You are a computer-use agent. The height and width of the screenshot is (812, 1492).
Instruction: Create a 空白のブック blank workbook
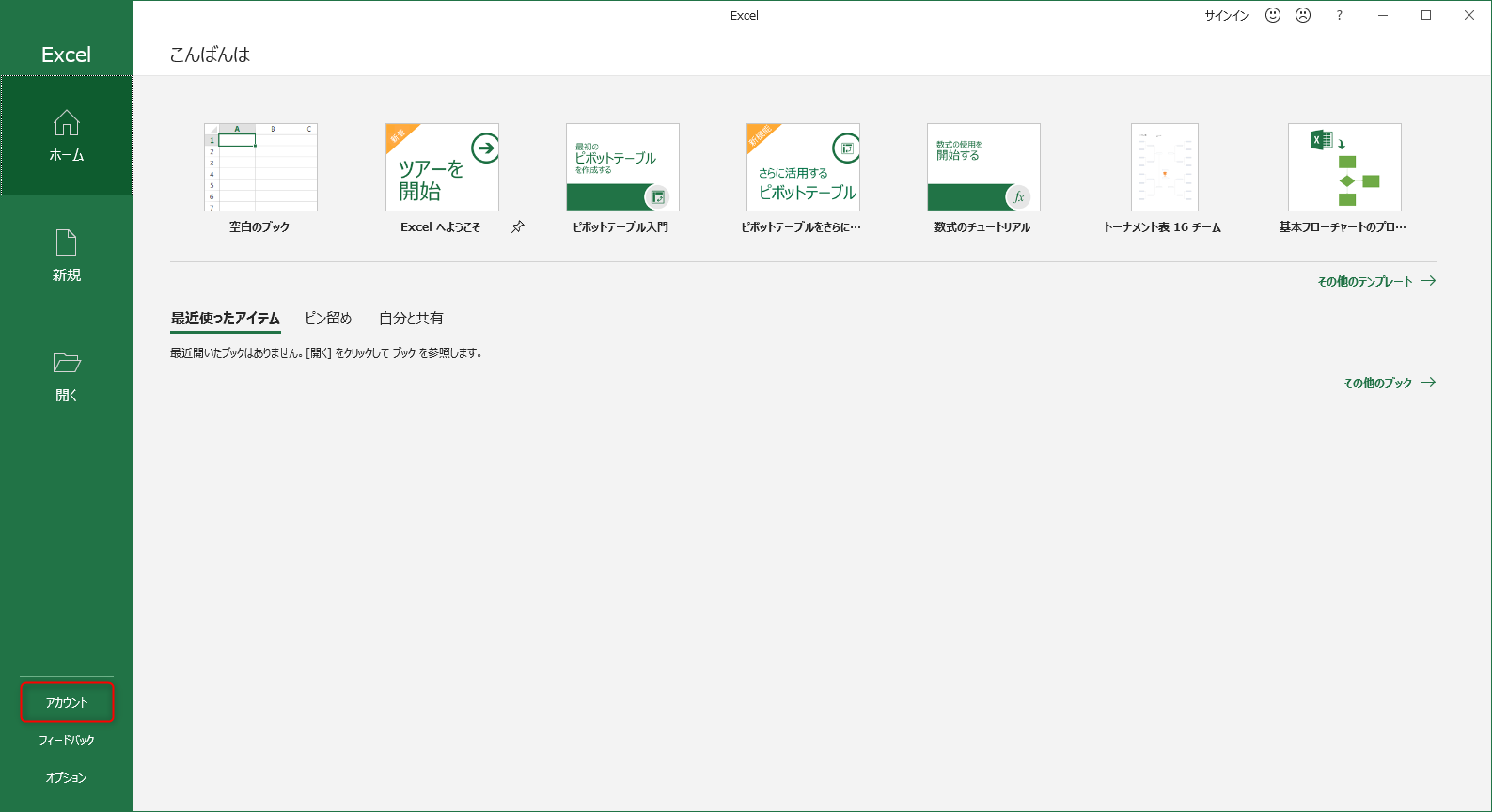coord(260,167)
